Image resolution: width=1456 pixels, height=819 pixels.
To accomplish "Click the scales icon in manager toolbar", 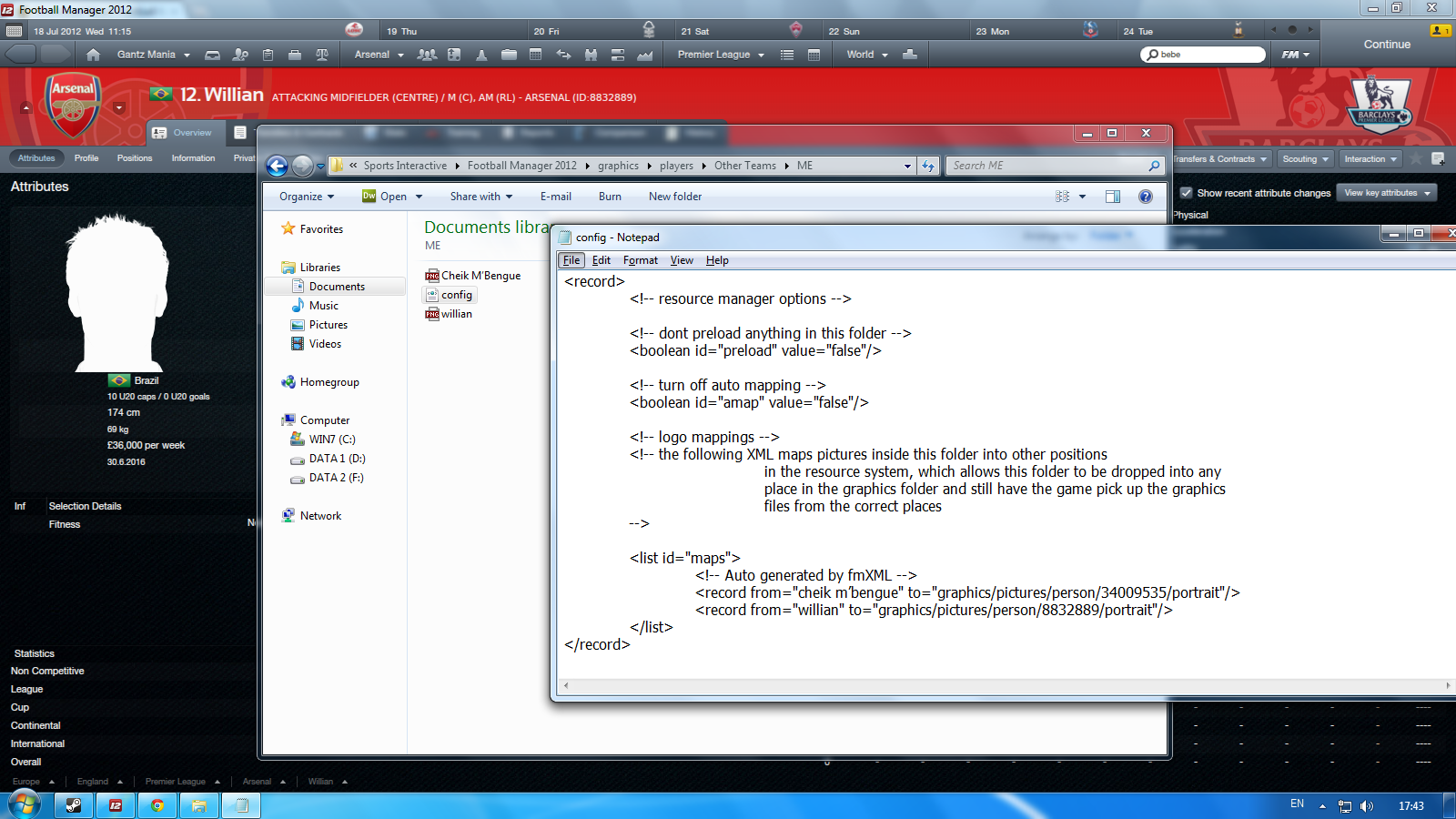I will pyautogui.click(x=322, y=55).
